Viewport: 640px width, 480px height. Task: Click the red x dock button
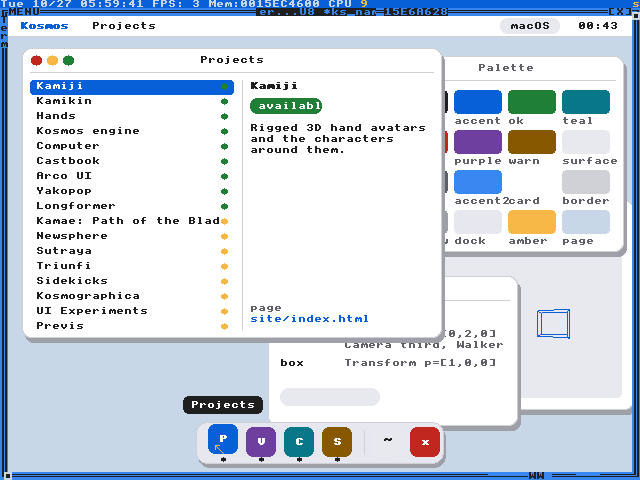click(425, 442)
